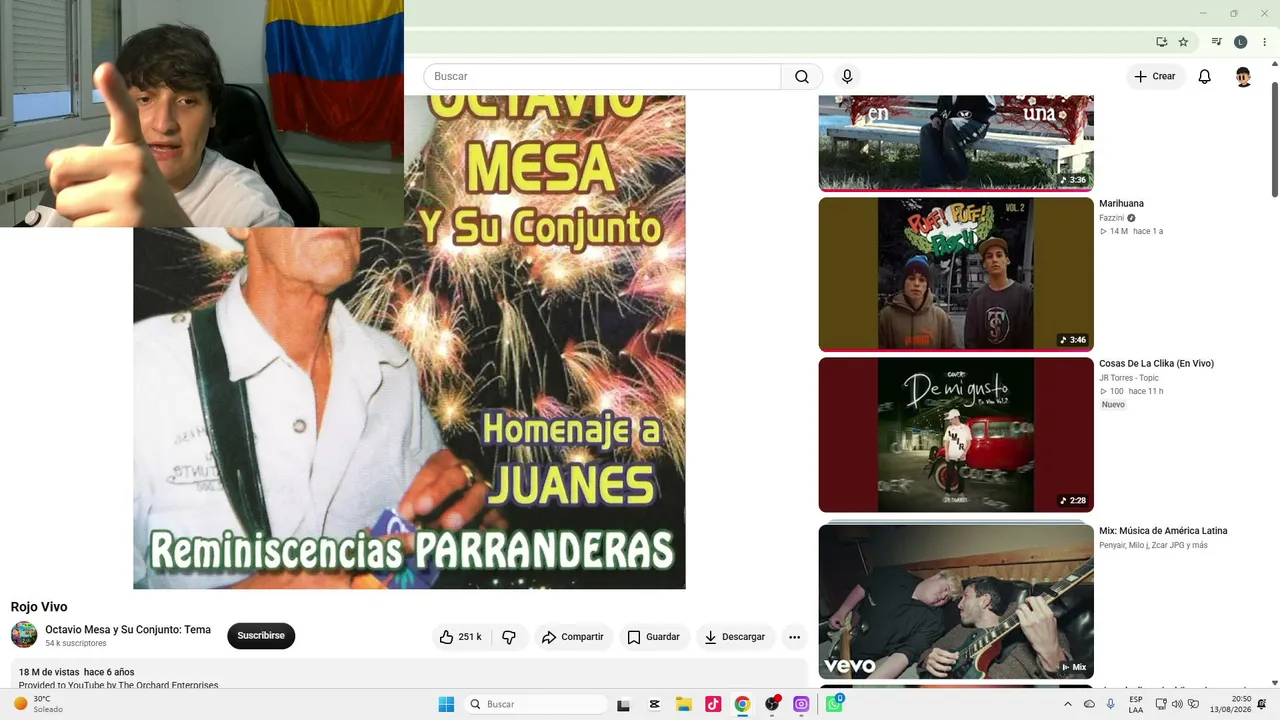This screenshot has height=720, width=1280.
Task: Click Mix: Música de América Latina title
Action: tap(1163, 531)
